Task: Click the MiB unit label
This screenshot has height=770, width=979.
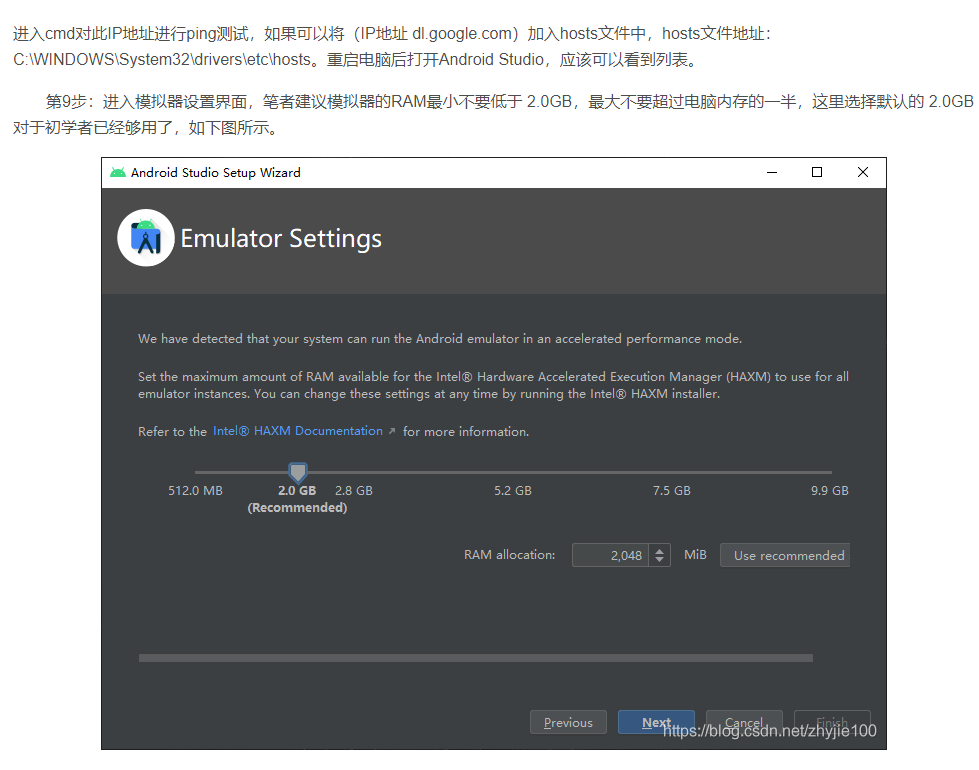Action: click(696, 555)
